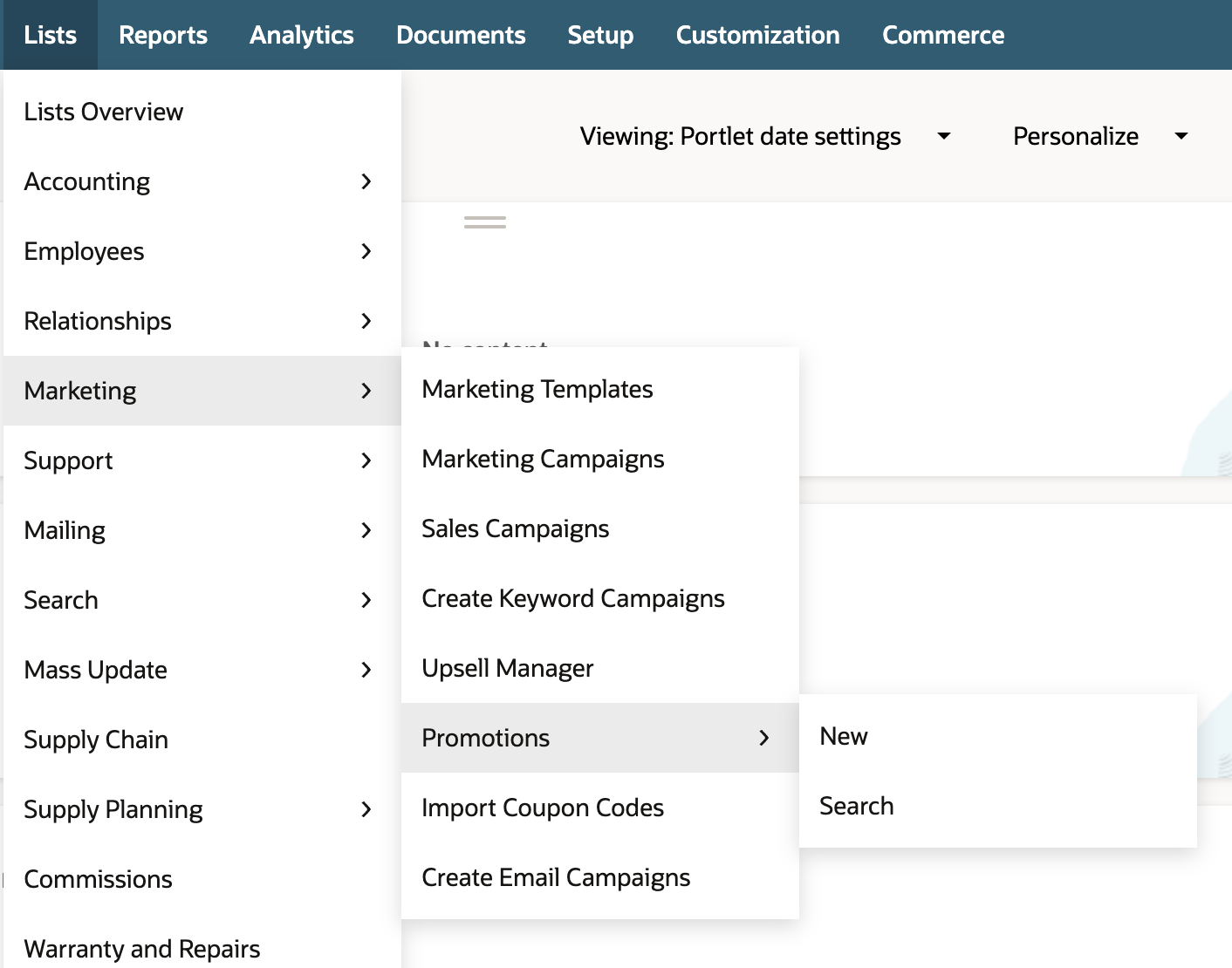Click the portlet drag handle bars
This screenshot has height=968, width=1232.
click(x=485, y=222)
